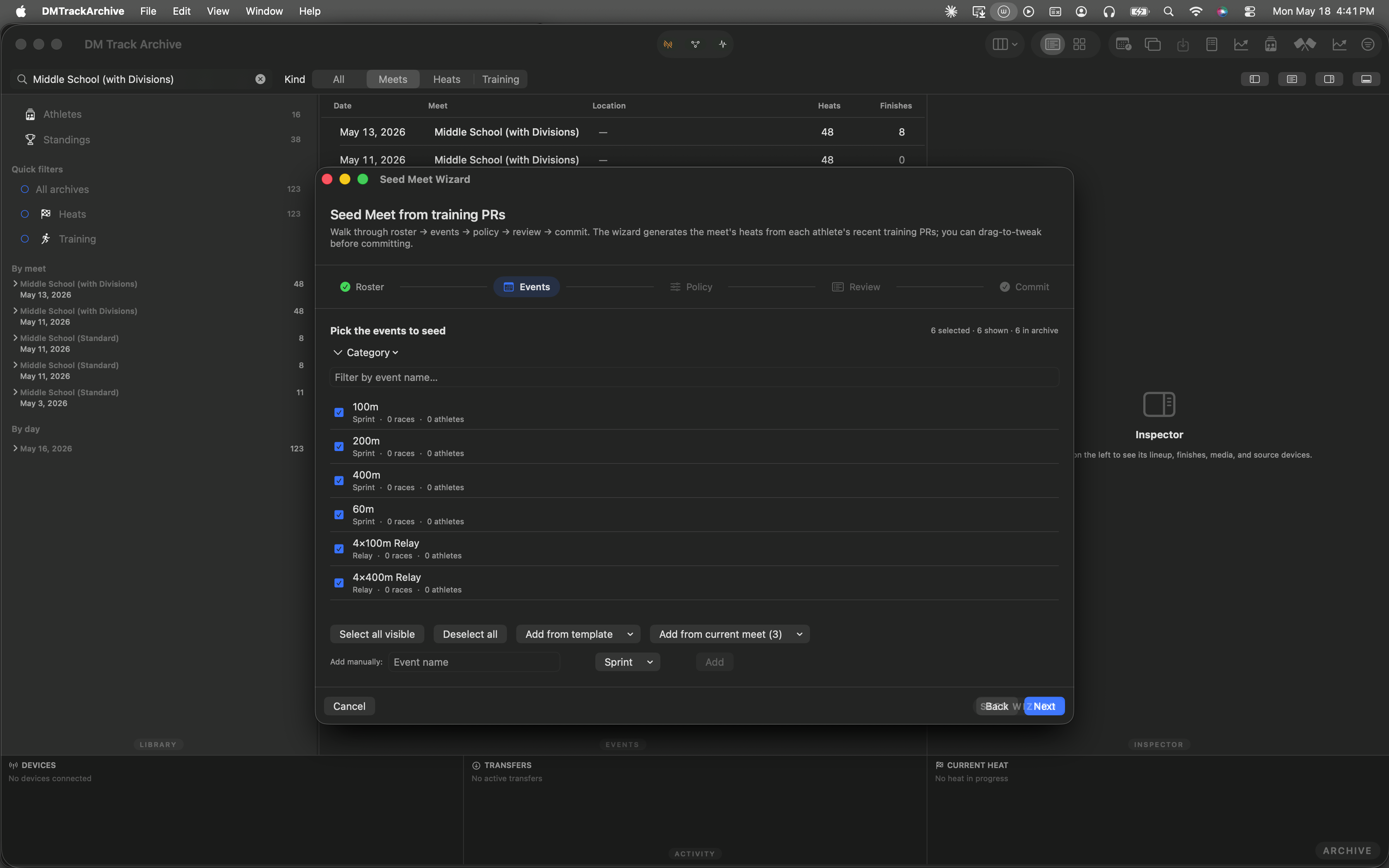Click the orange antenna signal icon
The image size is (1389, 868).
[668, 44]
